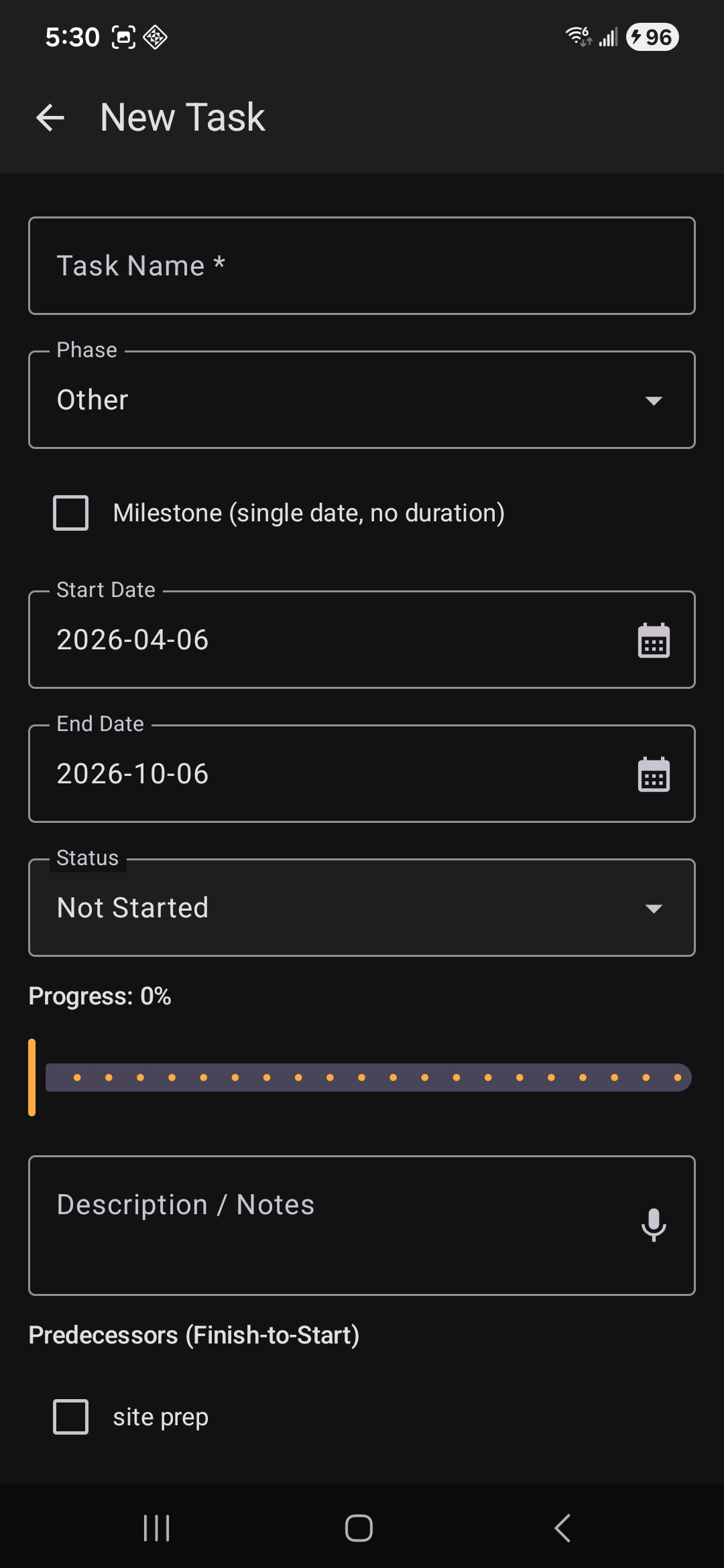The image size is (724, 1568).
Task: Check the site prep predecessor
Action: [70, 1417]
